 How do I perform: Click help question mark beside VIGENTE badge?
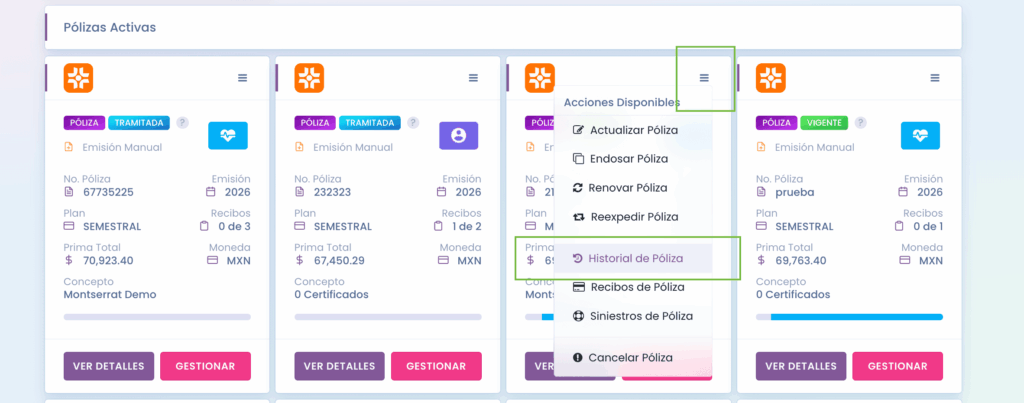pyautogui.click(x=861, y=123)
